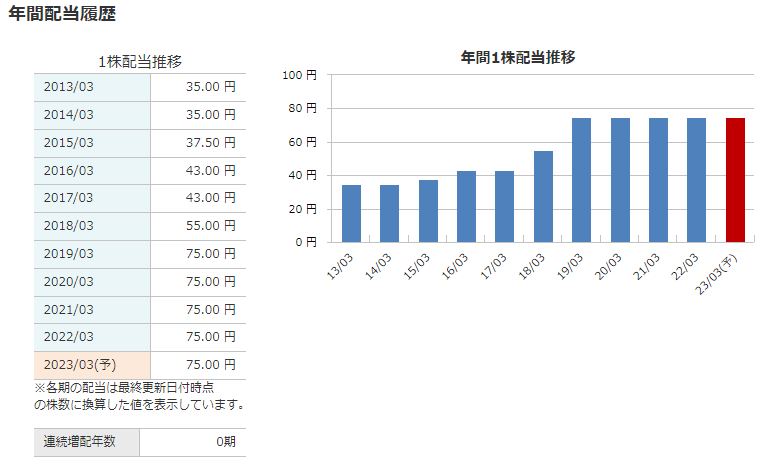
Task: Select the 2017/03 period cell
Action: click(92, 198)
